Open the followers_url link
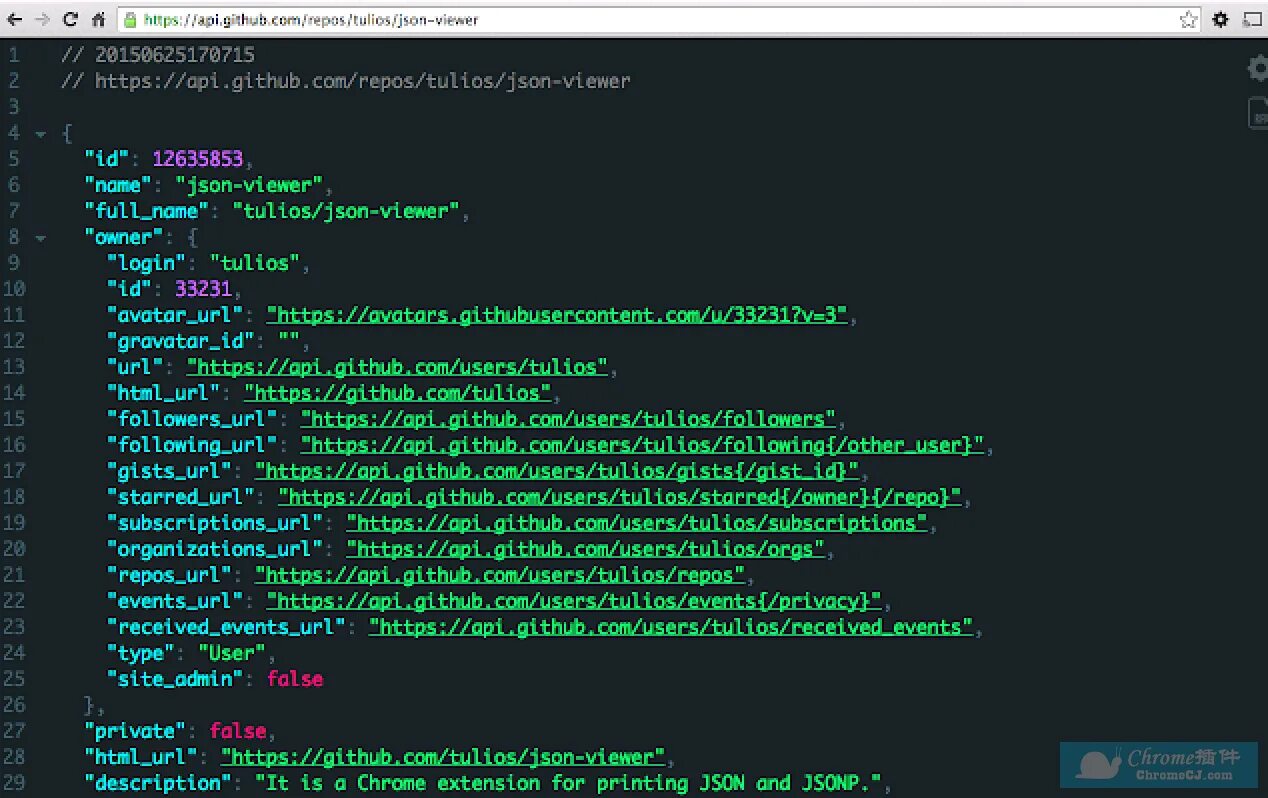Viewport: 1268px width, 798px height. pyautogui.click(x=568, y=419)
